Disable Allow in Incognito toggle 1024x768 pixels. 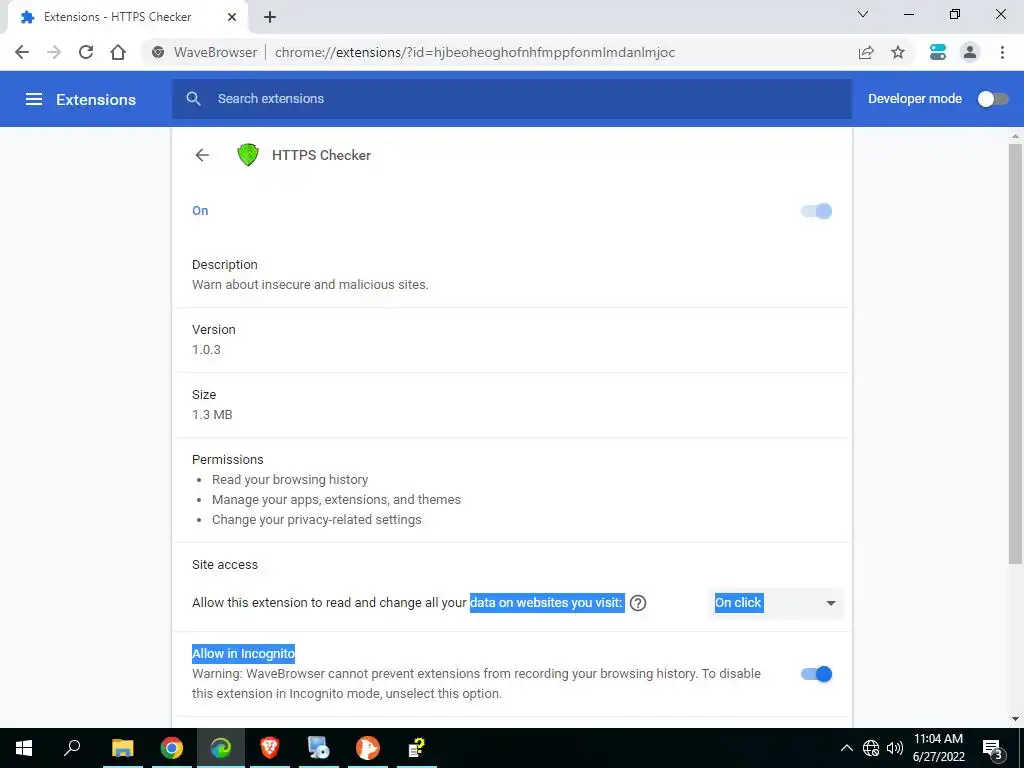(x=816, y=674)
